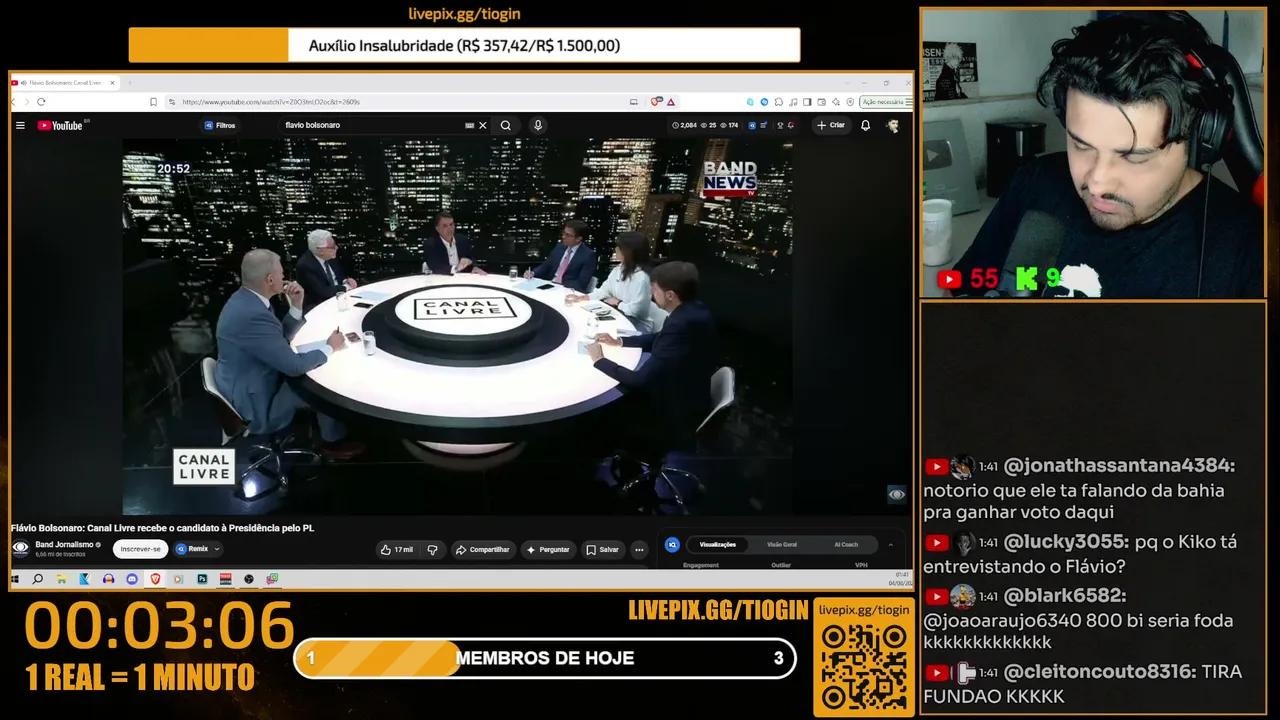Open File Explorer from the taskbar
Screen dimensions: 1280x720
(61, 579)
